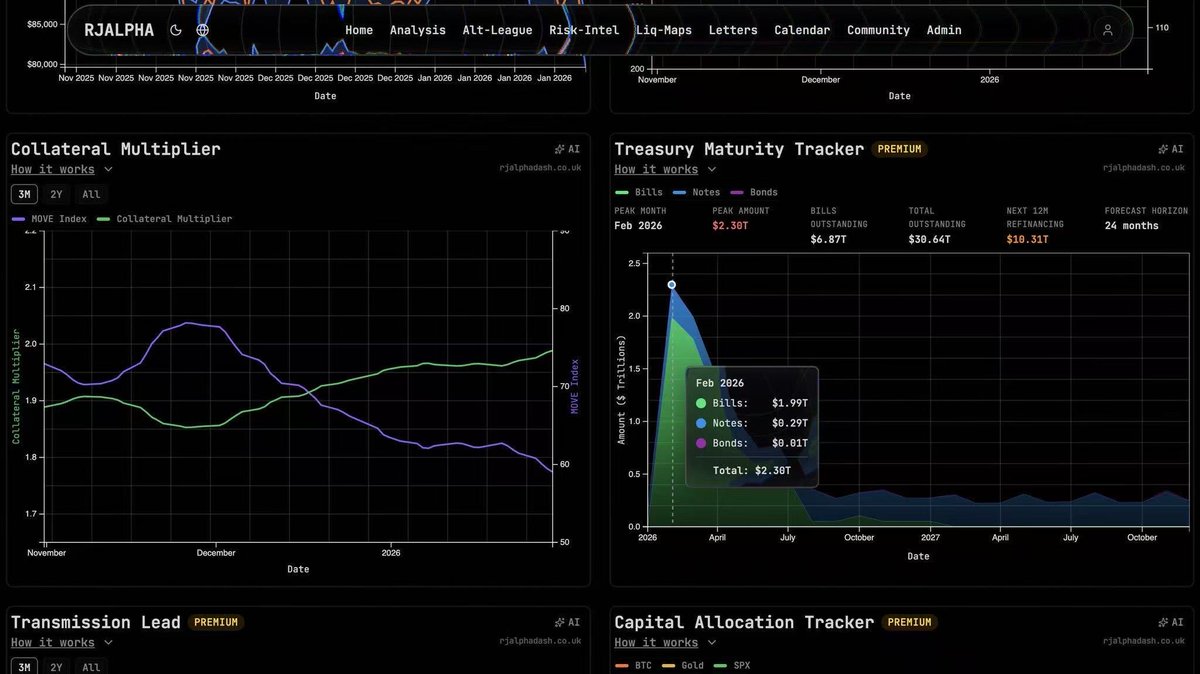This screenshot has width=1200, height=674.
Task: Open the Analysis menu item
Action: [x=418, y=30]
